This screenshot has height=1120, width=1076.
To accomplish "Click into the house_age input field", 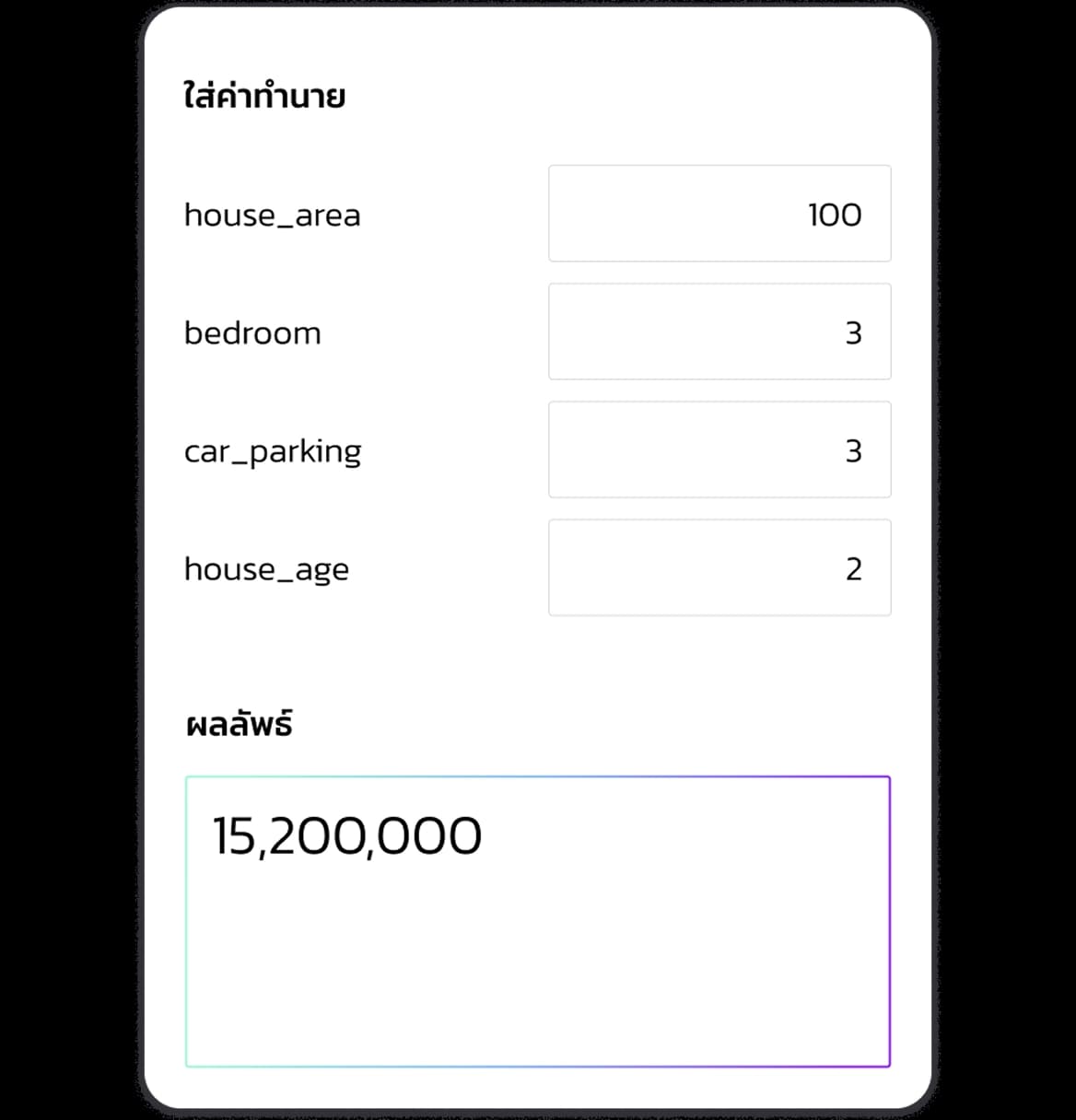I will click(719, 567).
